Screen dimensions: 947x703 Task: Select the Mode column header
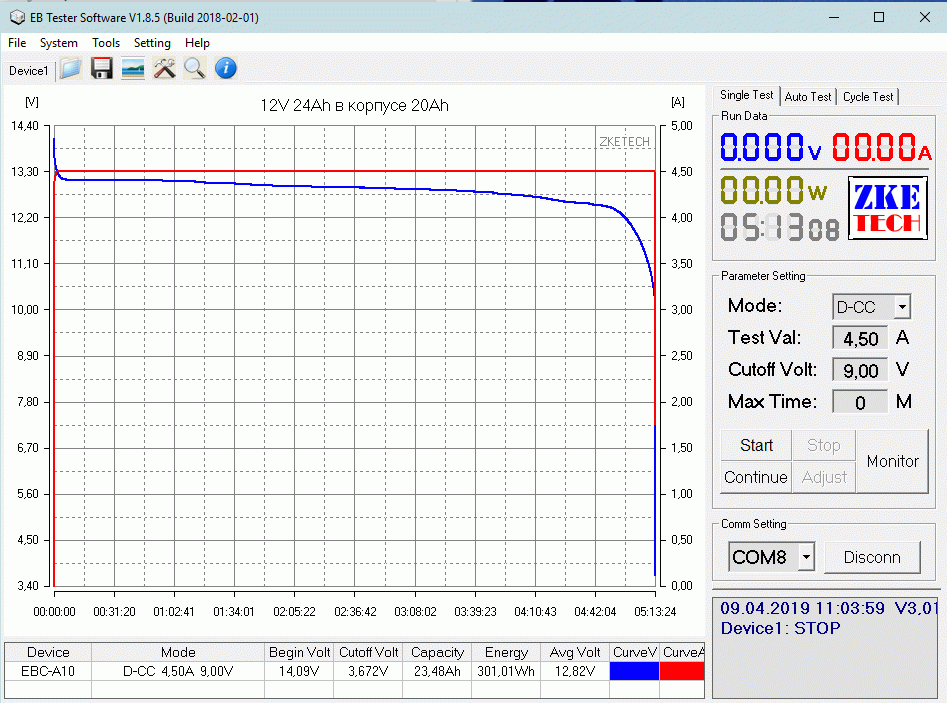(x=178, y=652)
